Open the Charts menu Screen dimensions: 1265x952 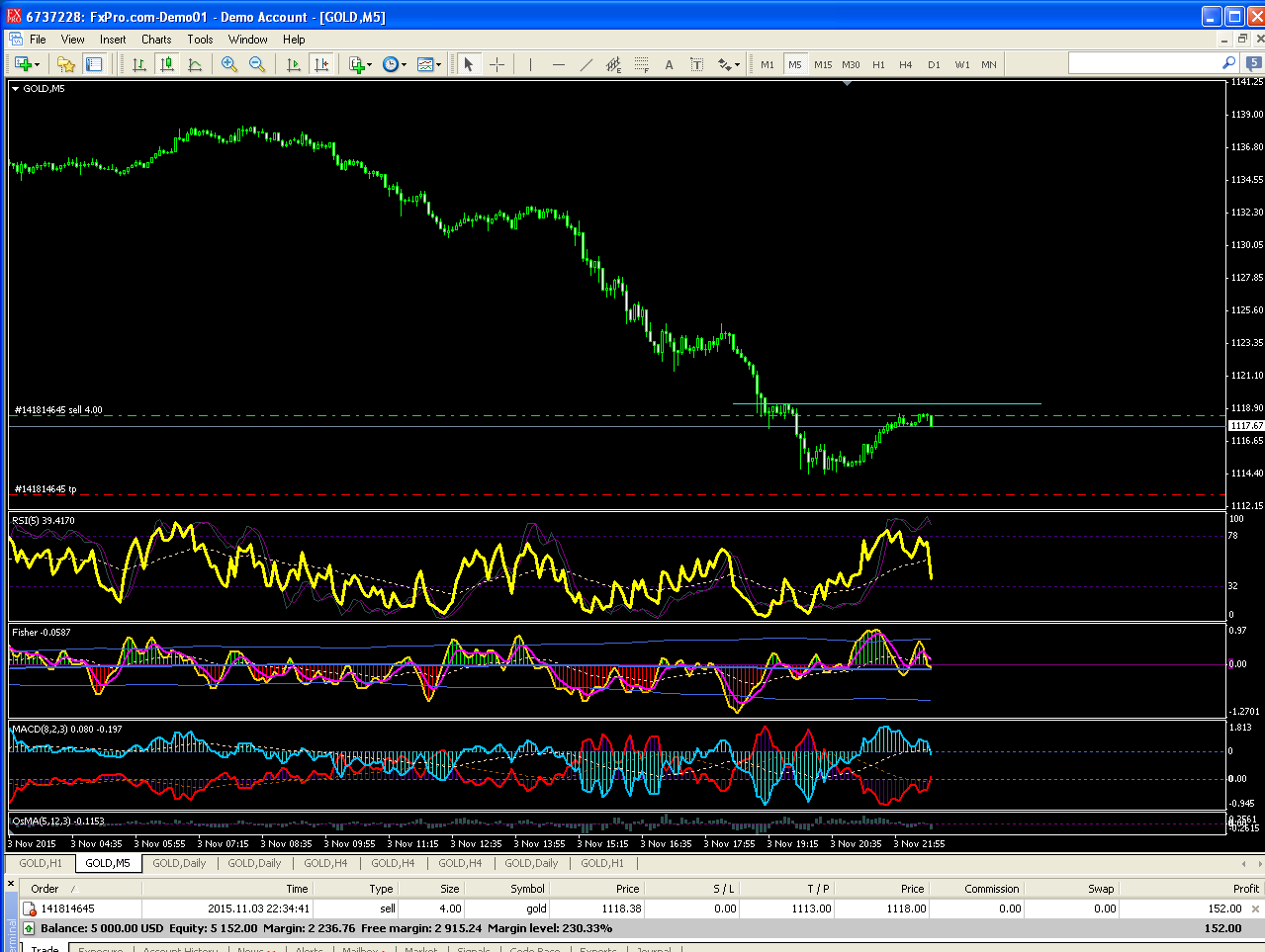click(156, 40)
